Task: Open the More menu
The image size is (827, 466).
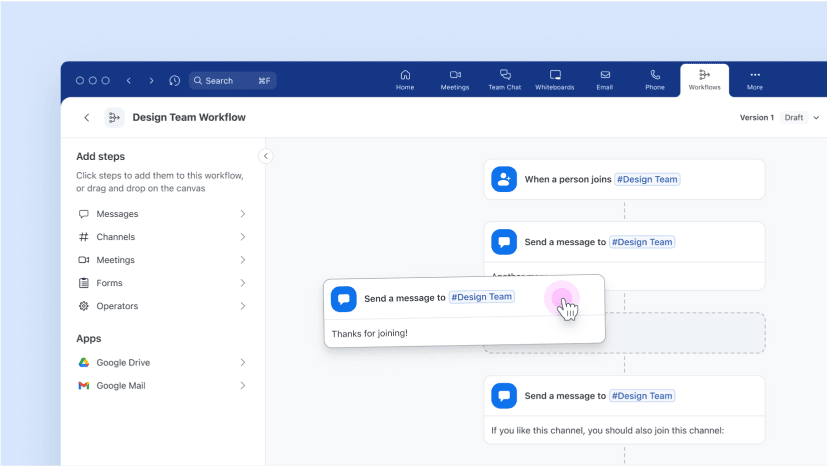Action: tap(755, 80)
